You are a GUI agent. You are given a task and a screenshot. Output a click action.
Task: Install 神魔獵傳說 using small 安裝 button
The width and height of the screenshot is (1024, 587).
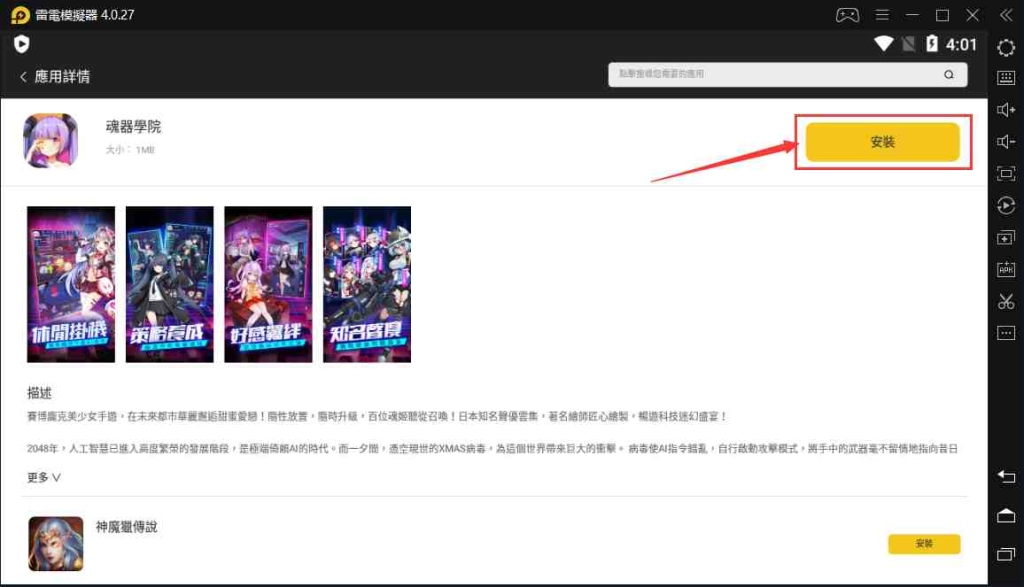924,543
